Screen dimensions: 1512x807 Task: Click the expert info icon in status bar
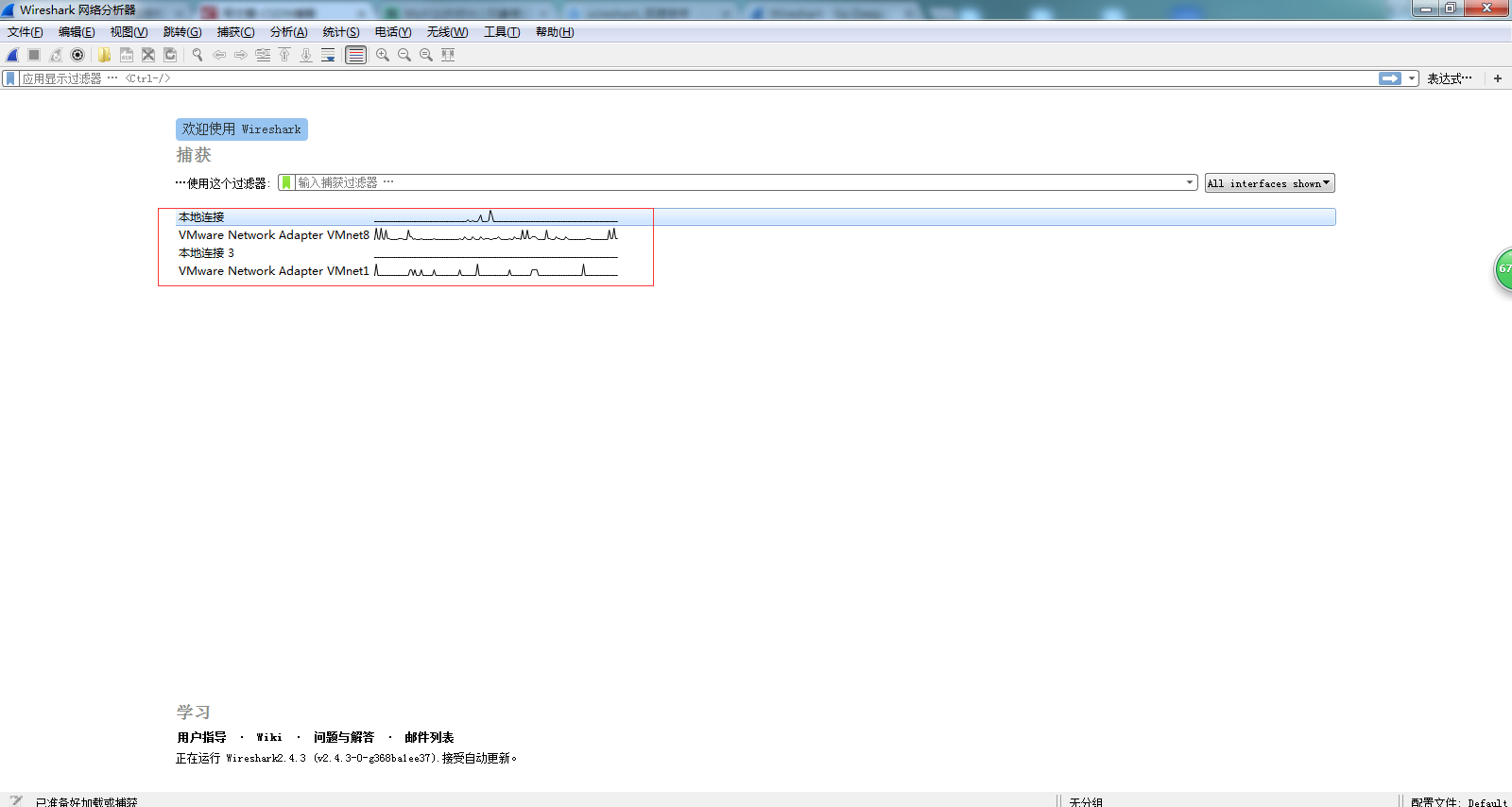click(16, 800)
